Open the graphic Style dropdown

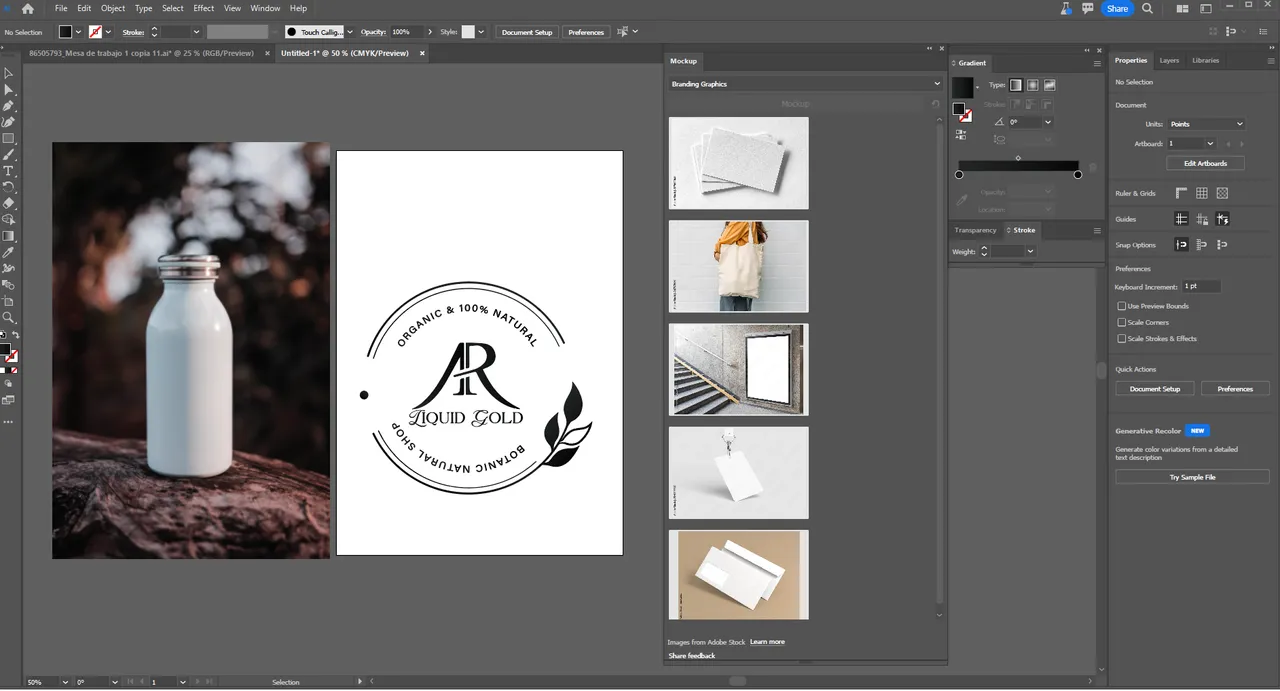coord(481,32)
